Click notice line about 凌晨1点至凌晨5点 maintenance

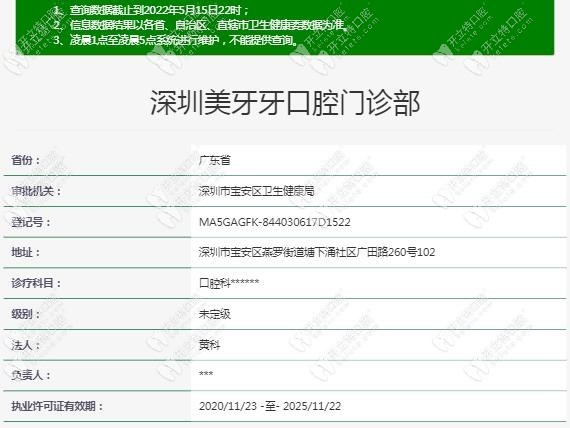(x=175, y=40)
